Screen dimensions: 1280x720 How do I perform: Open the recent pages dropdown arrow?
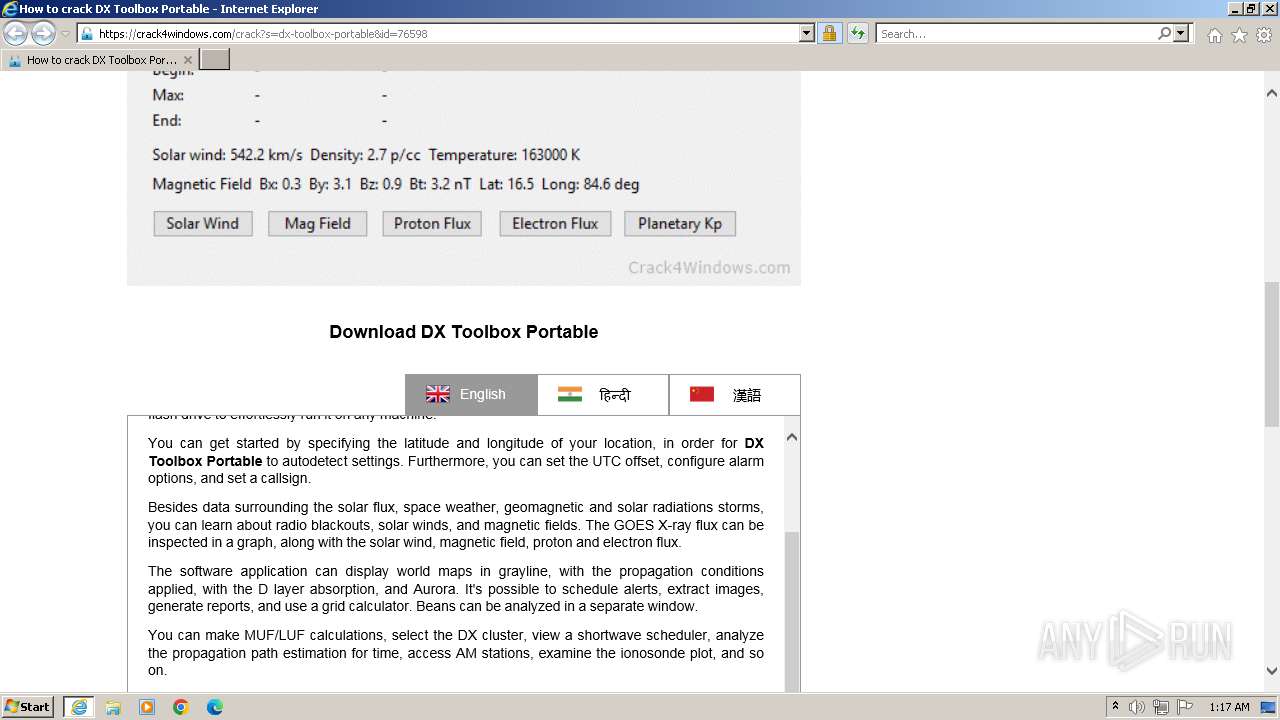pos(65,33)
